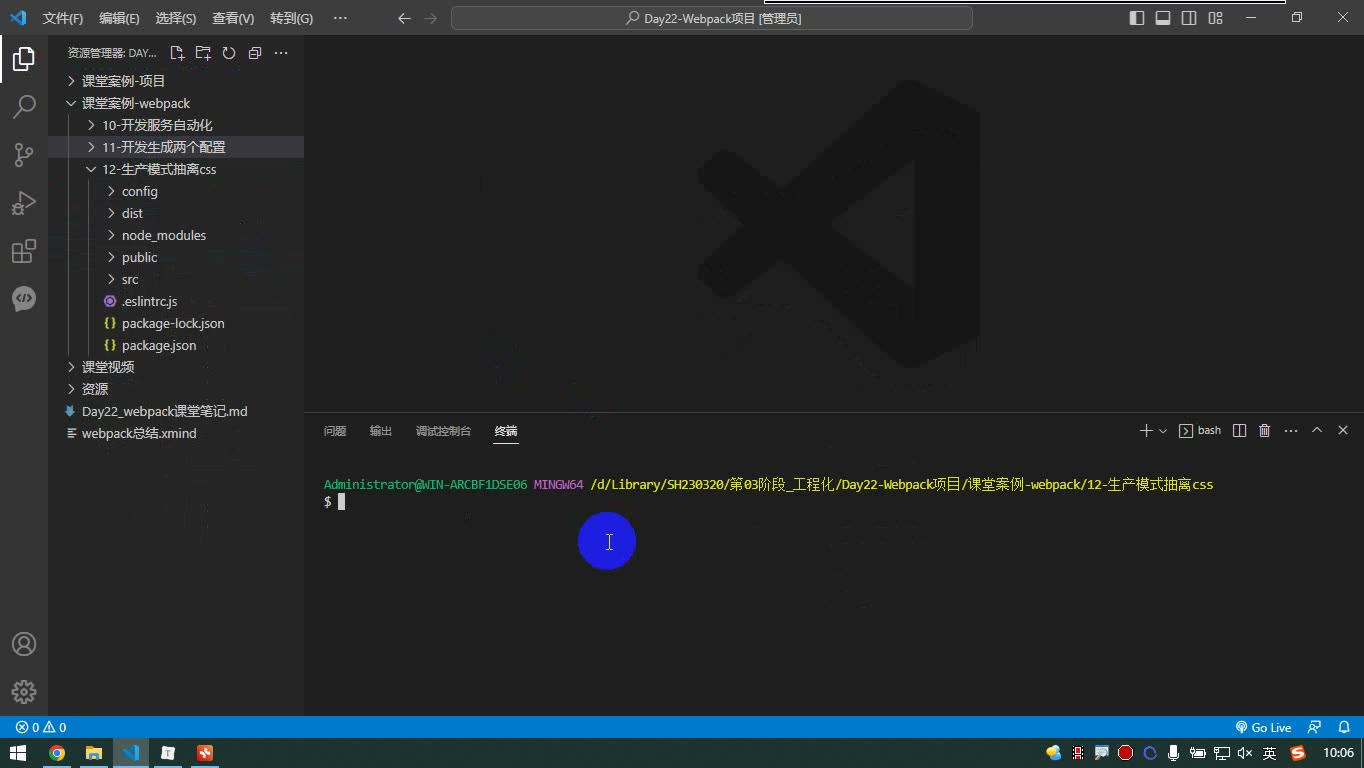Open the Manage gear settings menu
Screen dimensions: 1364x768
[x=24, y=692]
